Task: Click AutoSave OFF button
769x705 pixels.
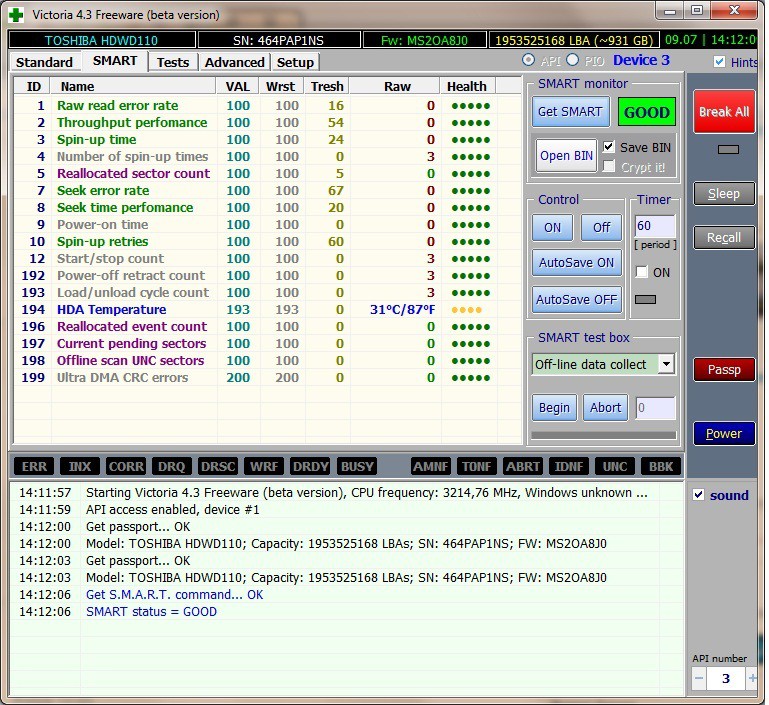Action: click(x=576, y=300)
